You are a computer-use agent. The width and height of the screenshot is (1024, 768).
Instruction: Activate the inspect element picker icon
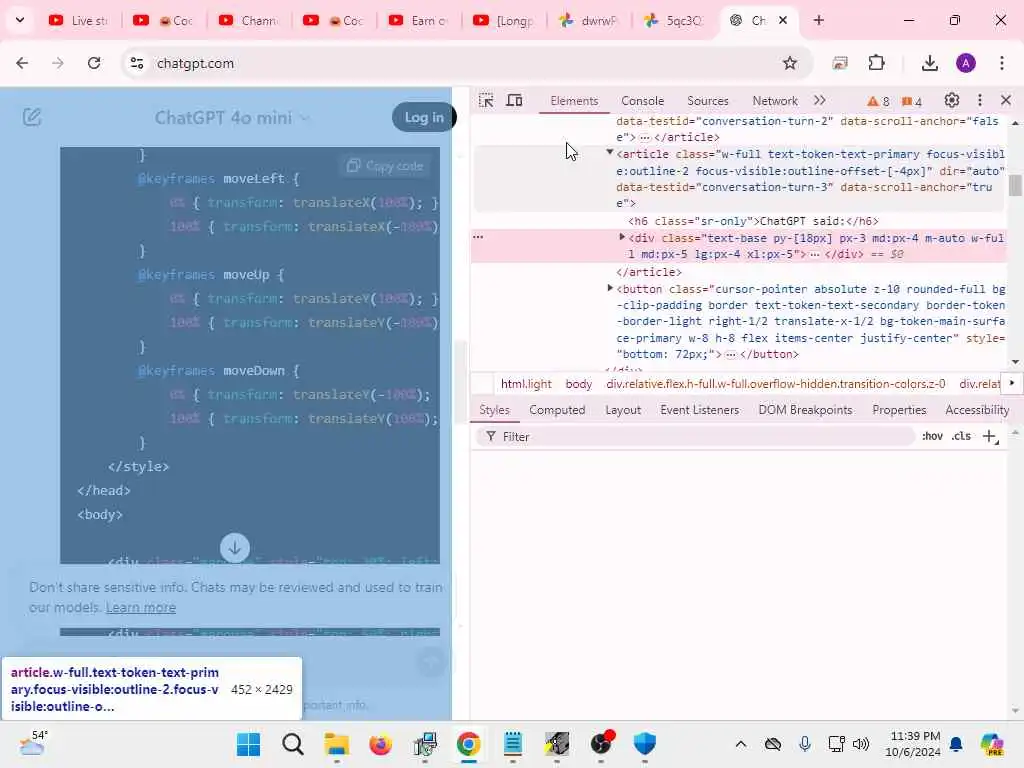(486, 101)
